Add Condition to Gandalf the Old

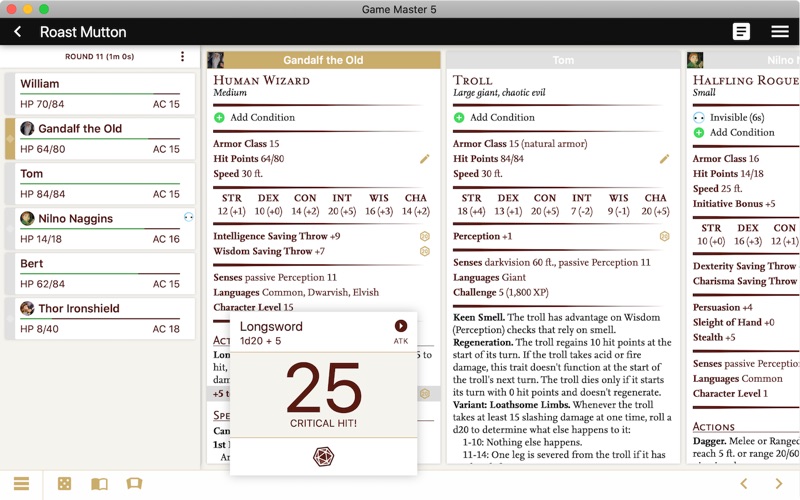254,117
